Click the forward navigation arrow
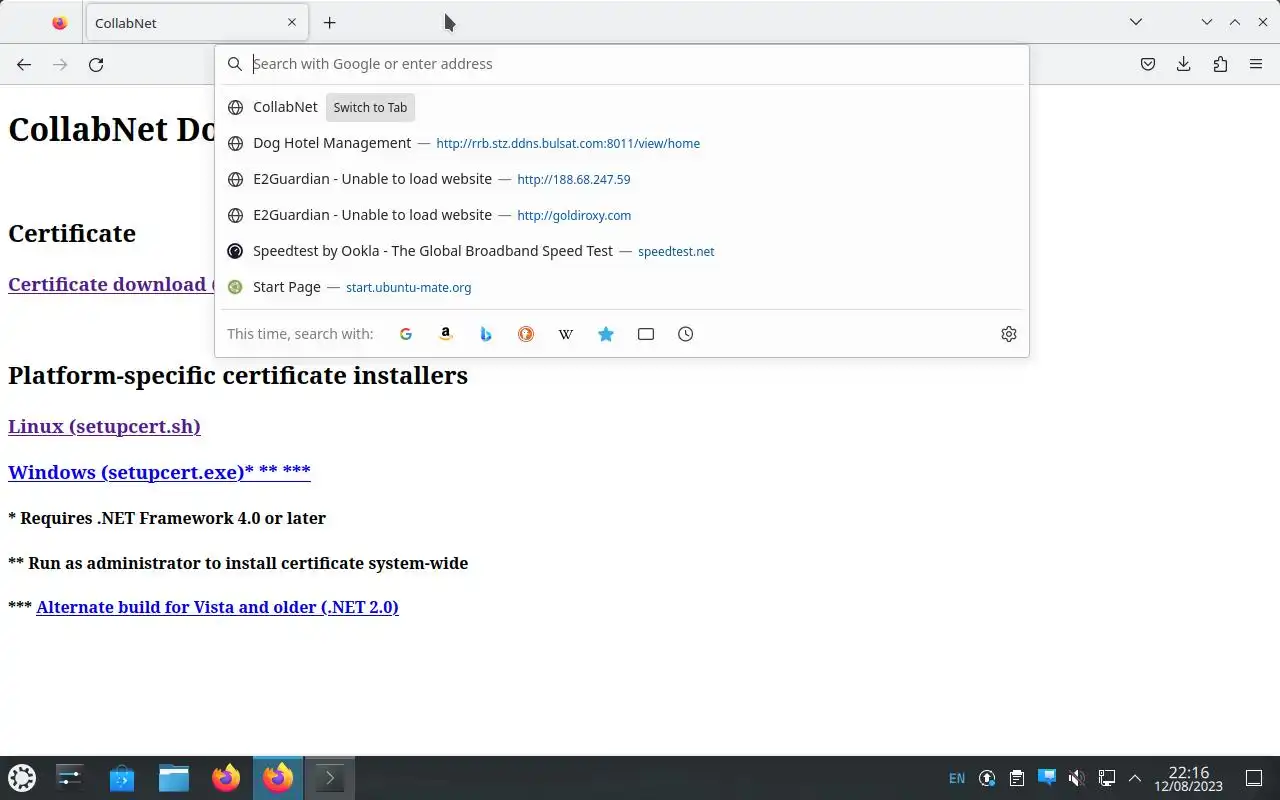The height and width of the screenshot is (800, 1280). [x=60, y=64]
